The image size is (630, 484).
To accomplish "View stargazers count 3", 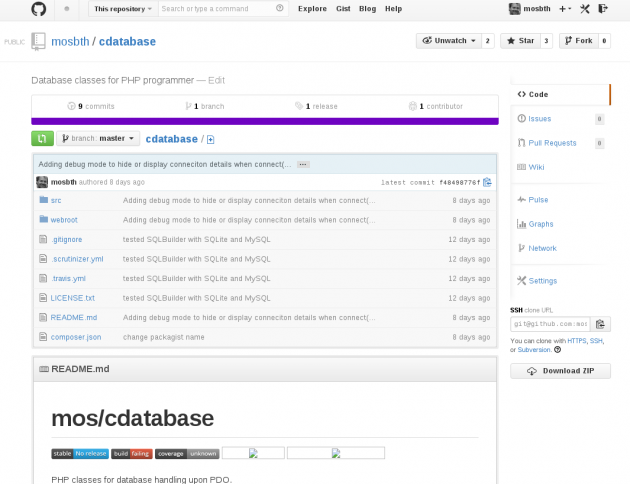I will point(546,41).
